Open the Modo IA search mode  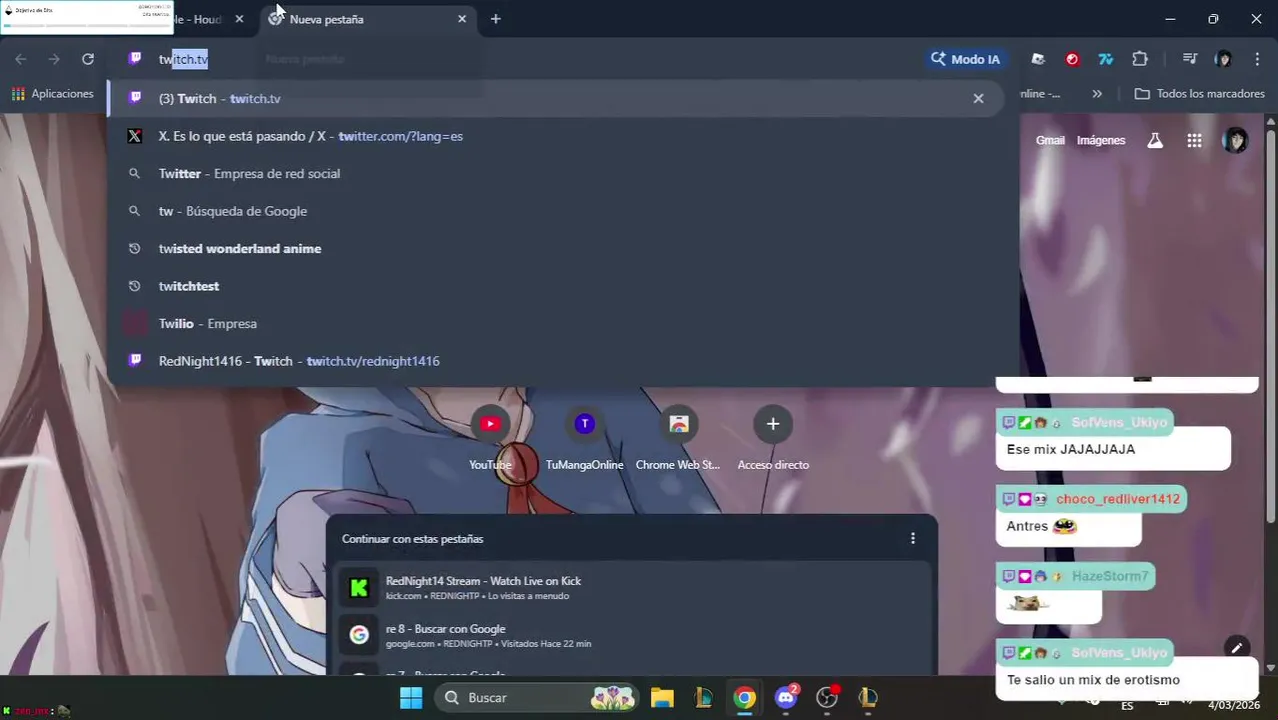[x=965, y=59]
